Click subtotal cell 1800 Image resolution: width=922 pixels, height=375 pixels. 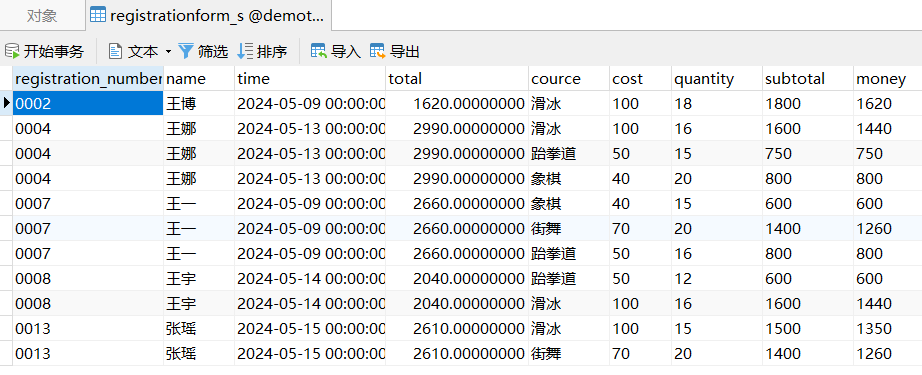(807, 103)
